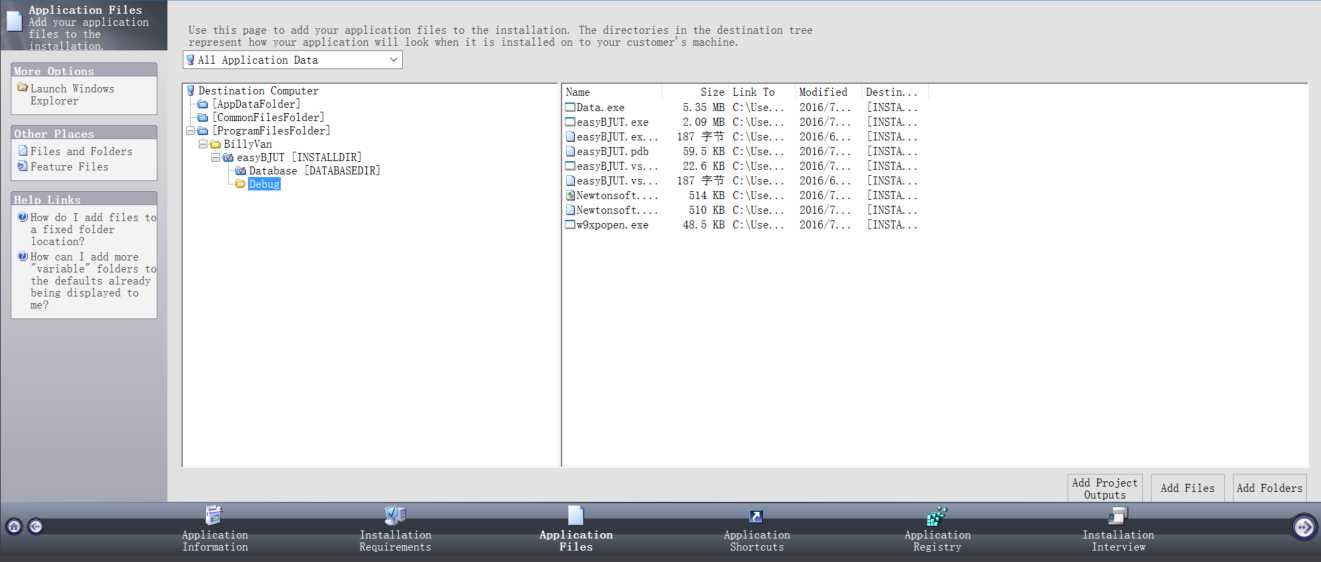Click the Destination Computer icon in tree

click(x=191, y=91)
